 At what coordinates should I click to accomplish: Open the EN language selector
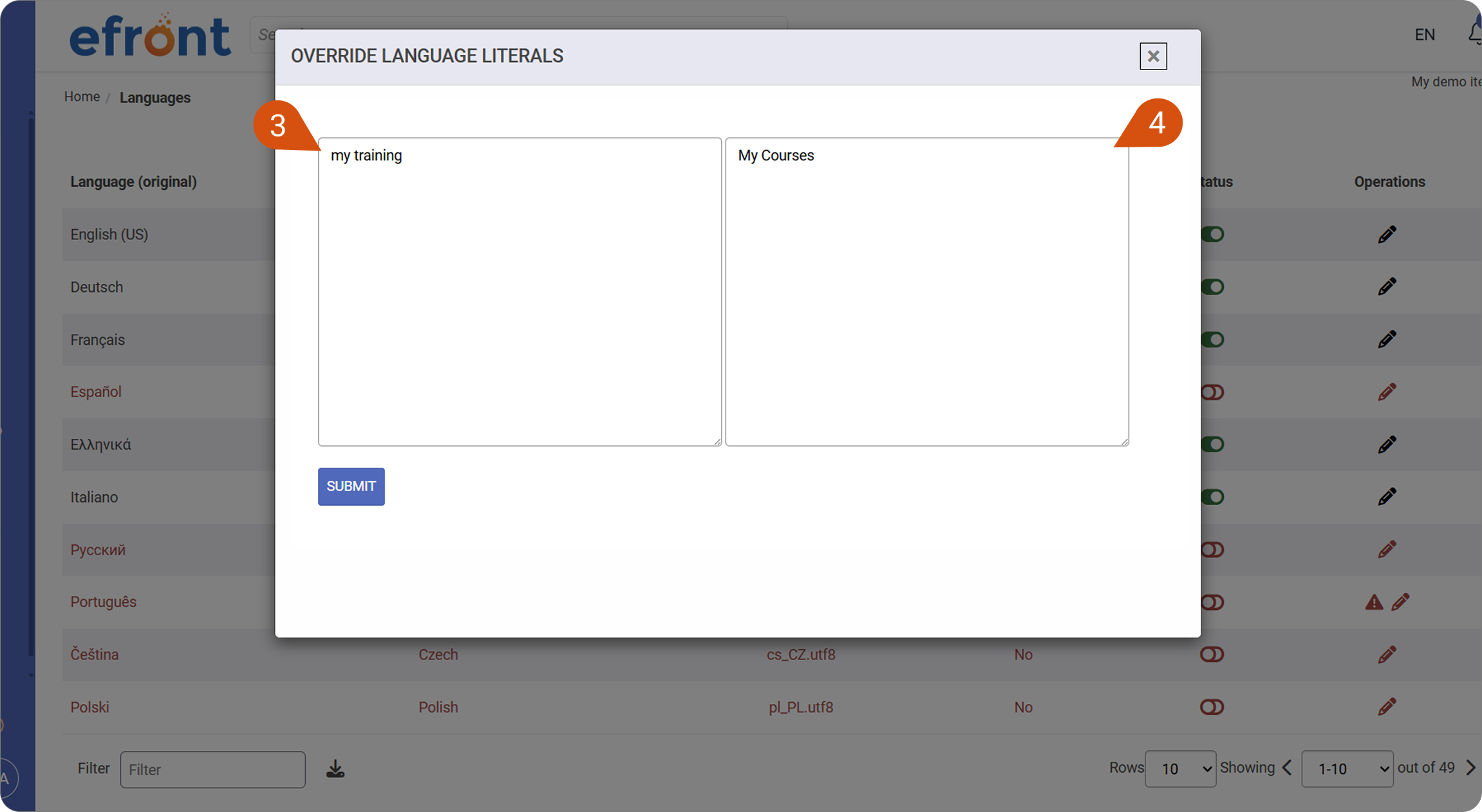1425,35
